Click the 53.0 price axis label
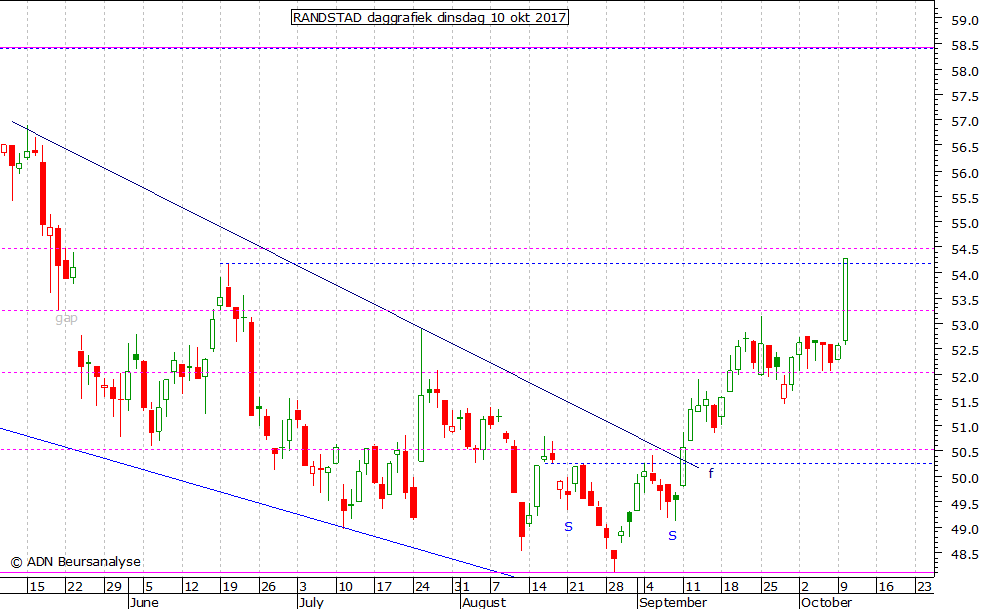Image resolution: width=982 pixels, height=609 pixels. click(x=964, y=326)
